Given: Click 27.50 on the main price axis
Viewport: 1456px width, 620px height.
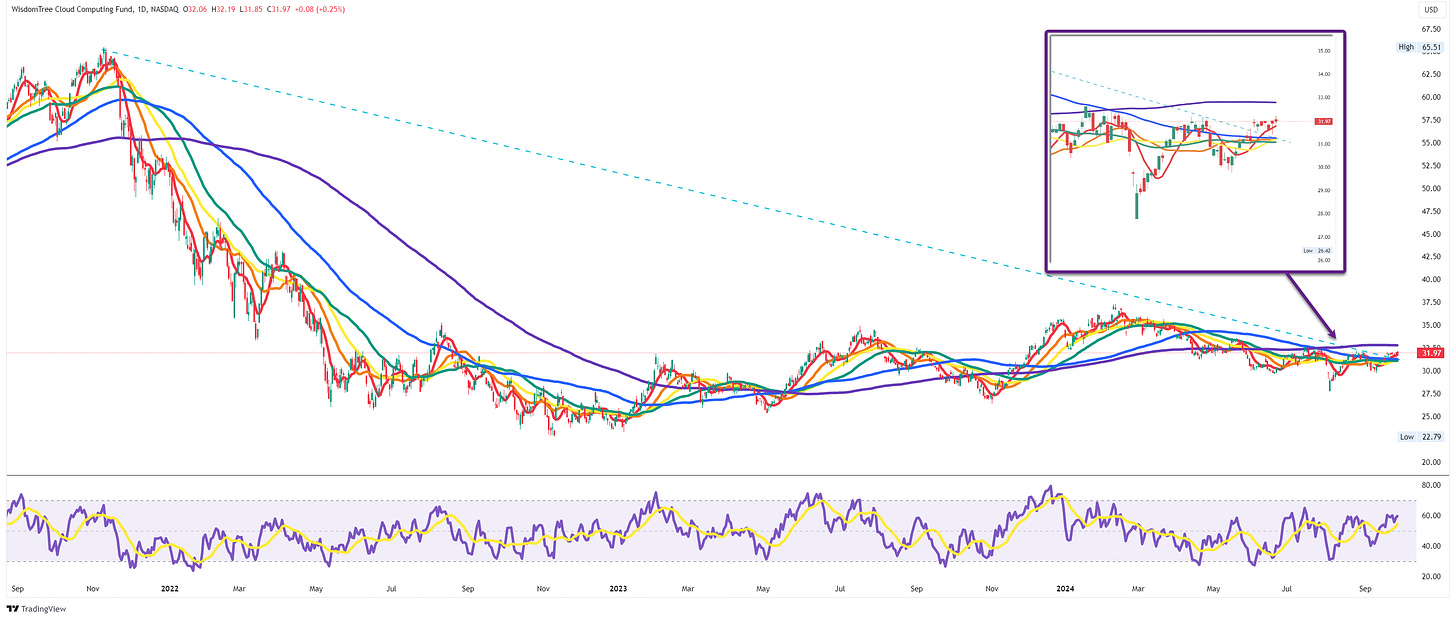Looking at the screenshot, I should tap(1432, 393).
